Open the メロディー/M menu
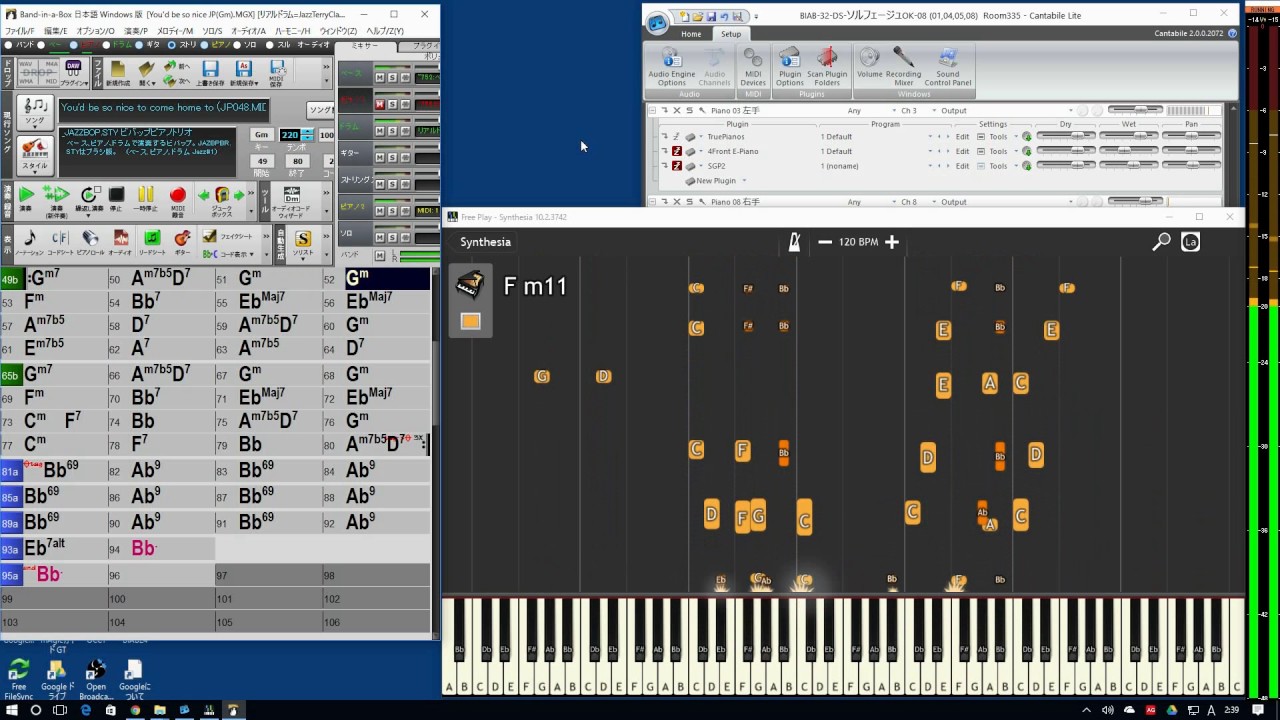 tap(175, 31)
